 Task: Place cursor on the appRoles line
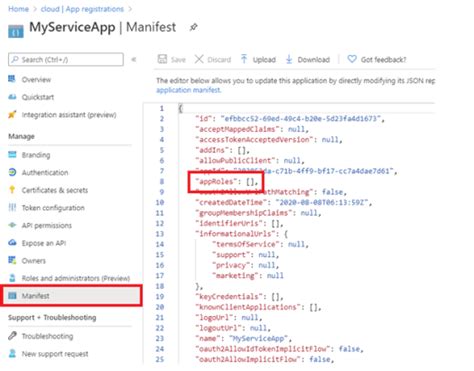(x=228, y=182)
